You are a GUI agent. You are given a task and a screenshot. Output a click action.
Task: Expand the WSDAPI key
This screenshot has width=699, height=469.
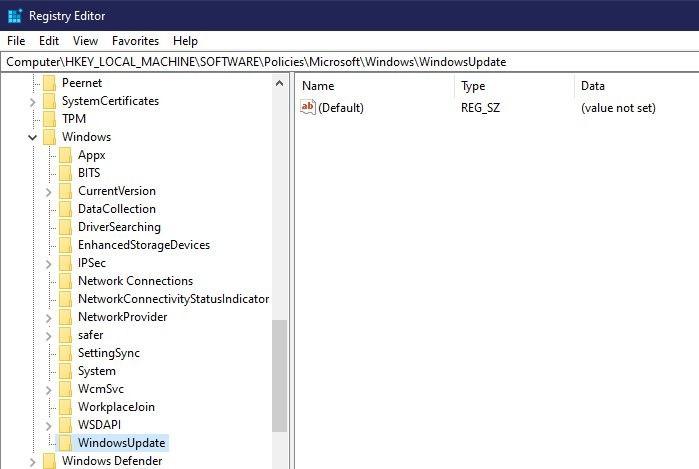coord(49,426)
